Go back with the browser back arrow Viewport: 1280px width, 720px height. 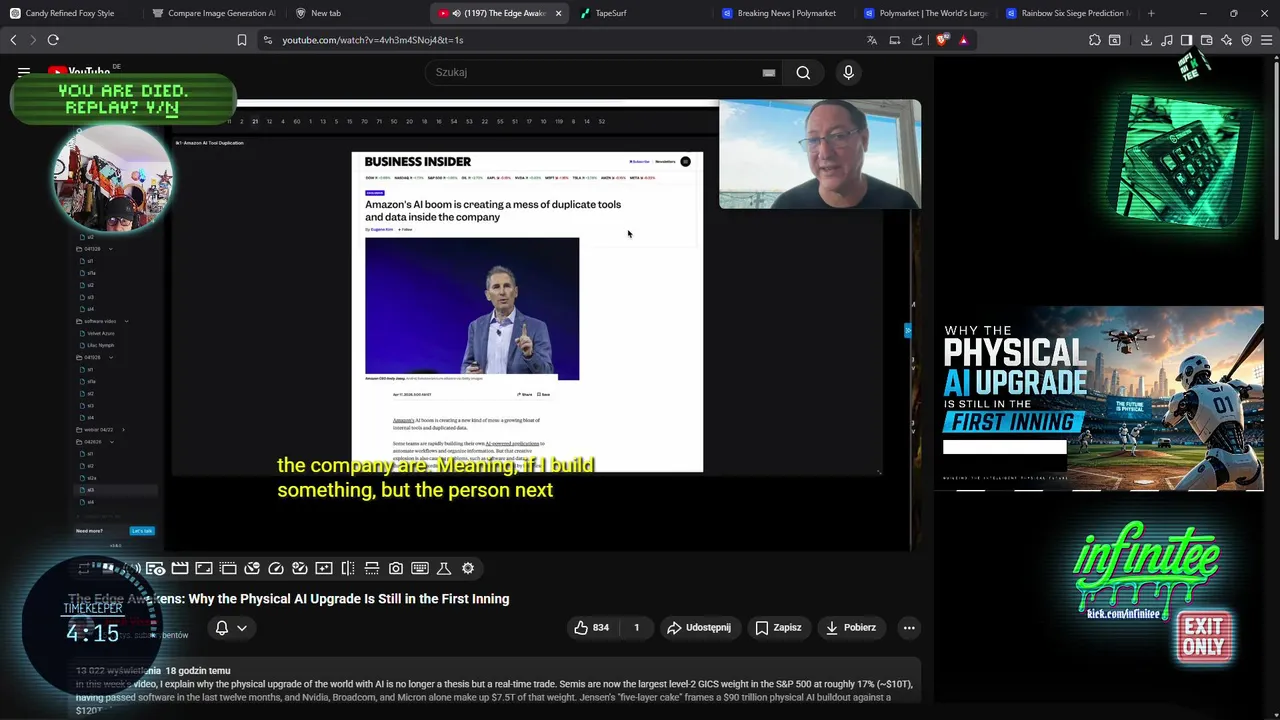pos(13,40)
